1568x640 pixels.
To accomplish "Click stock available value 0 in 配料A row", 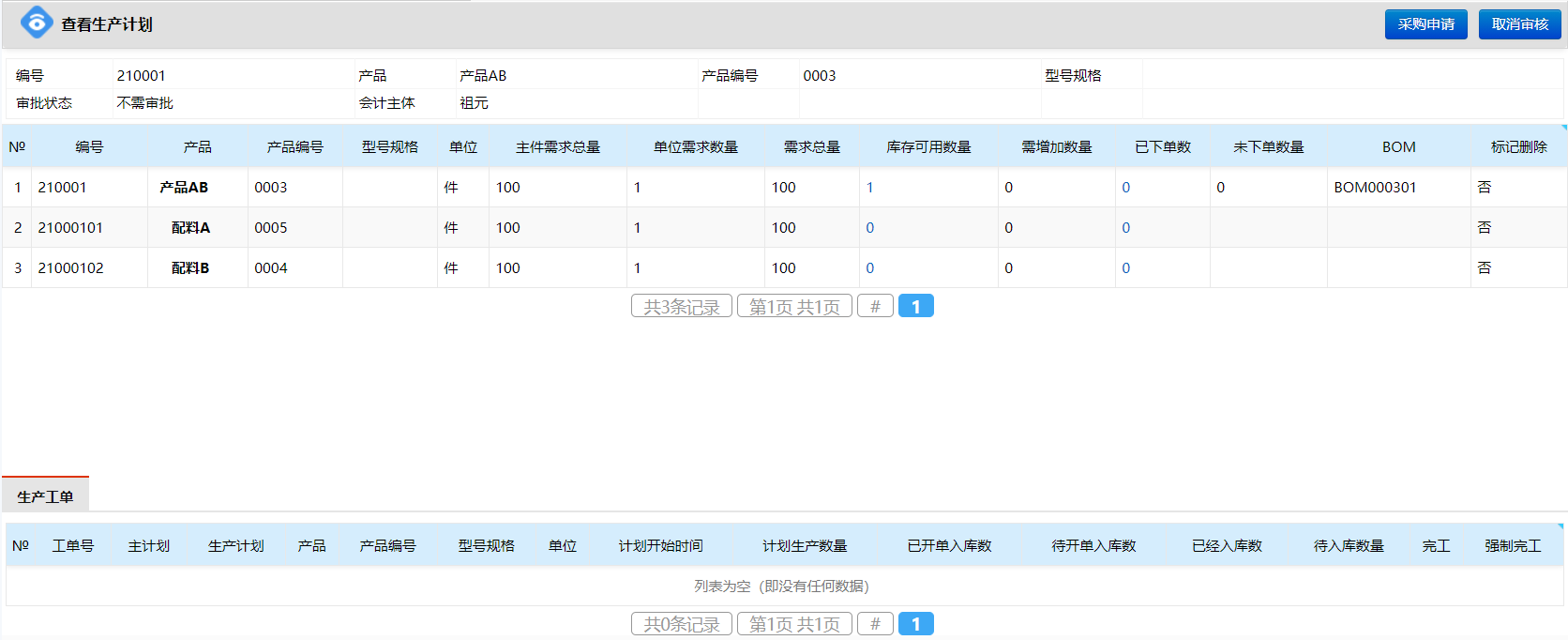I will pos(869,228).
